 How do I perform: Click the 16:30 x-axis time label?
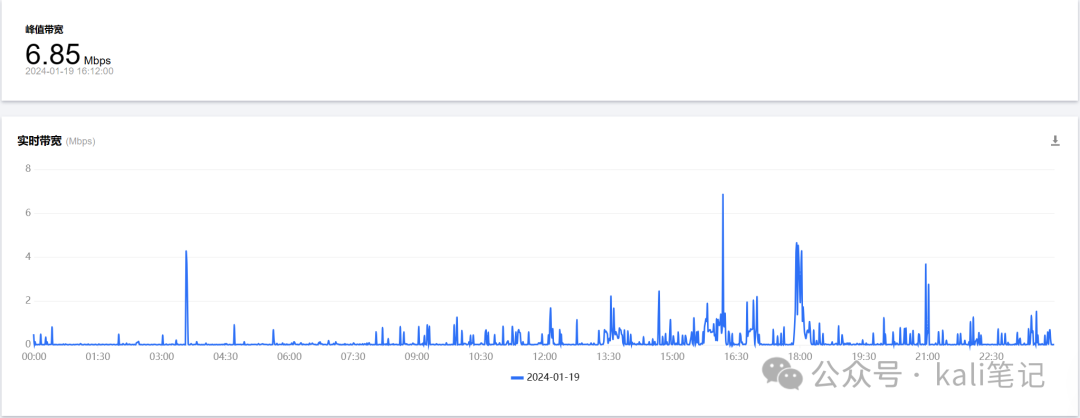pos(736,357)
